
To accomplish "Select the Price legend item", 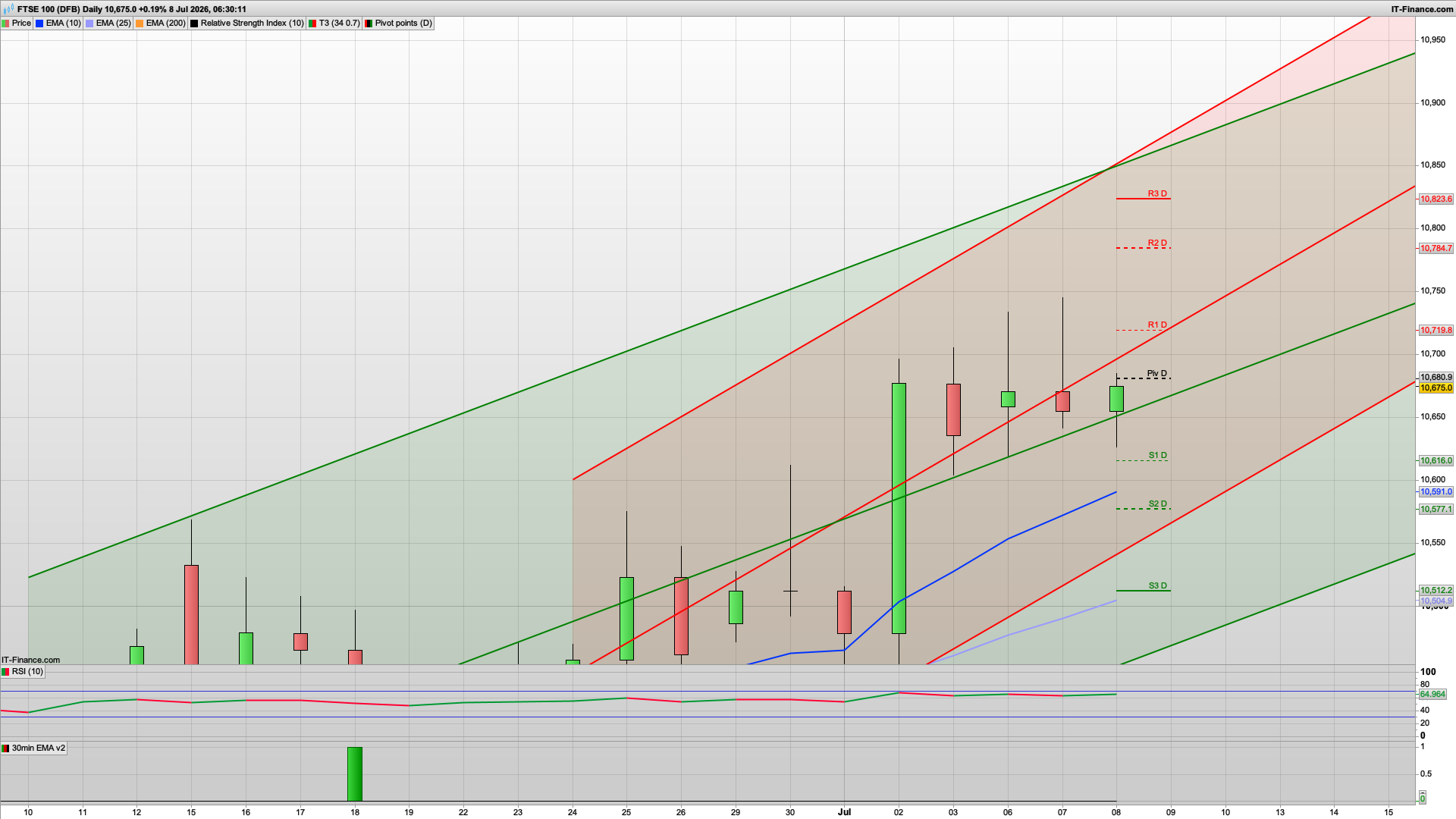I will tap(17, 24).
